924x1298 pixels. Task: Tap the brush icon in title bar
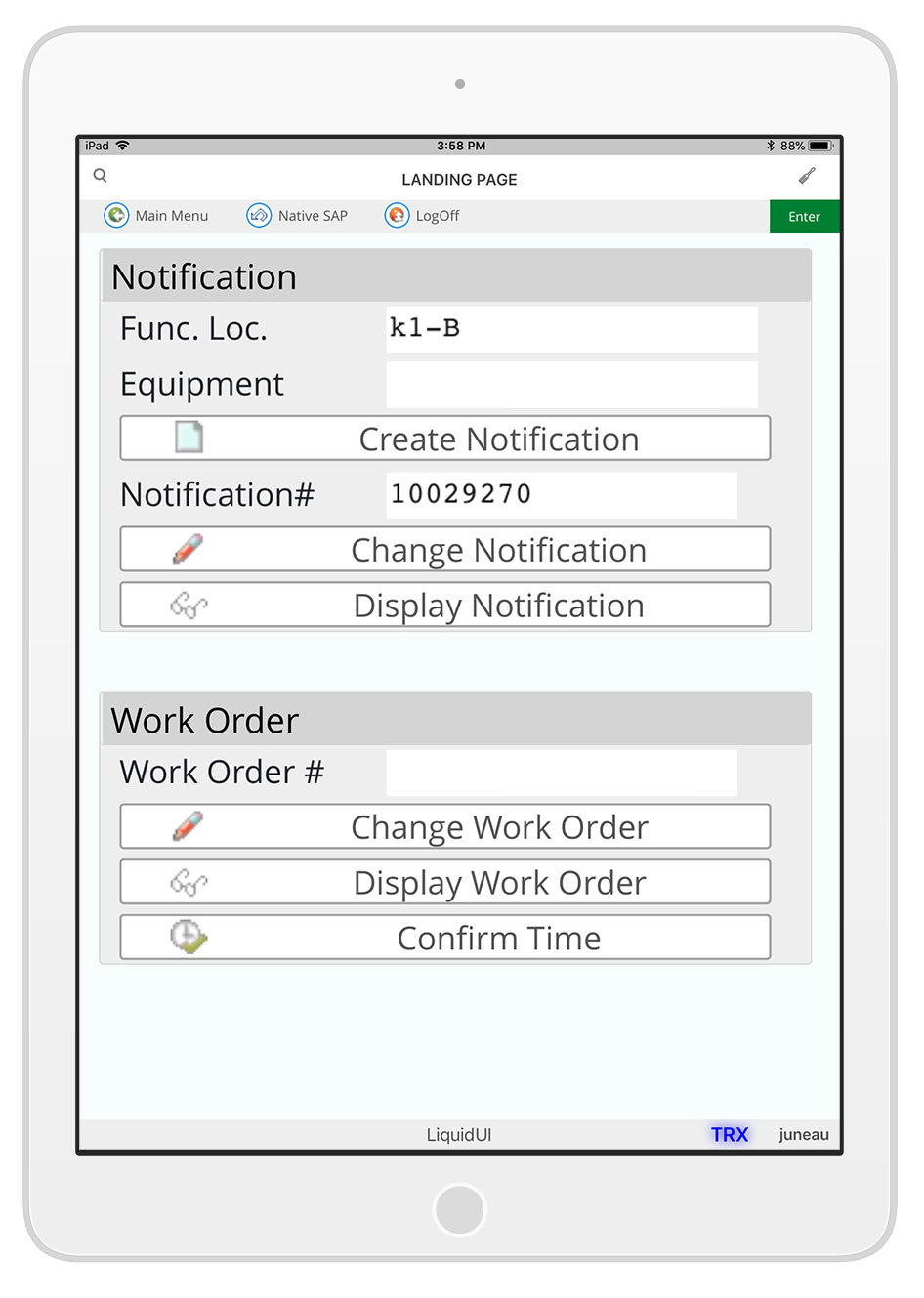[807, 176]
